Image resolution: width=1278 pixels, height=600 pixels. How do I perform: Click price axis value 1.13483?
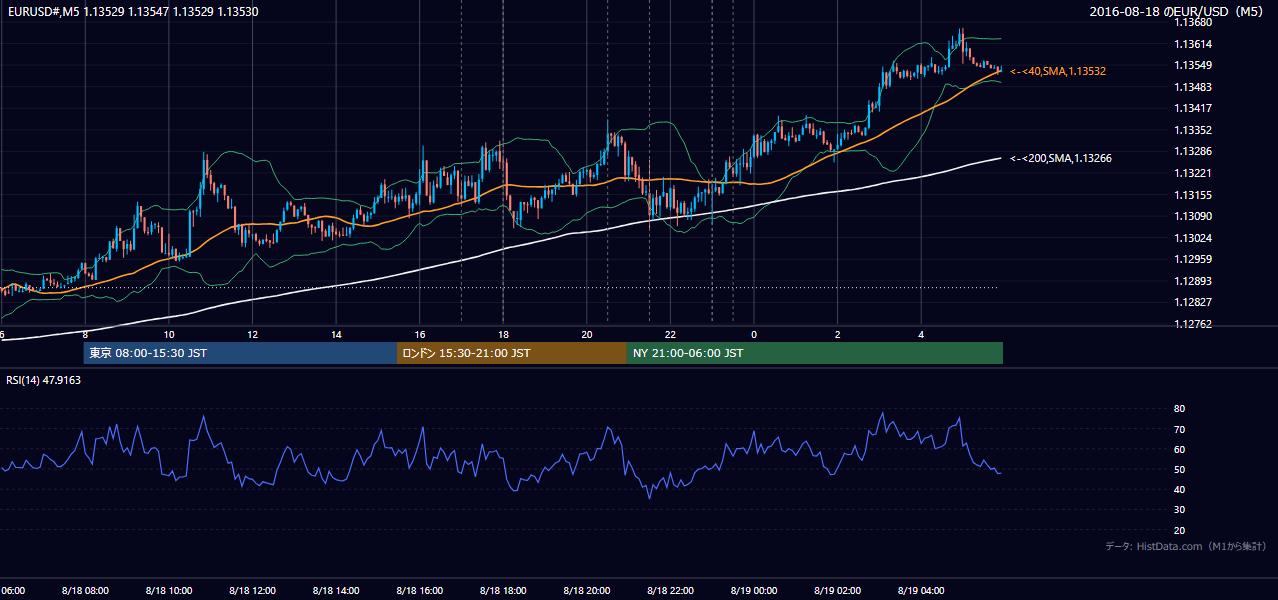1193,87
